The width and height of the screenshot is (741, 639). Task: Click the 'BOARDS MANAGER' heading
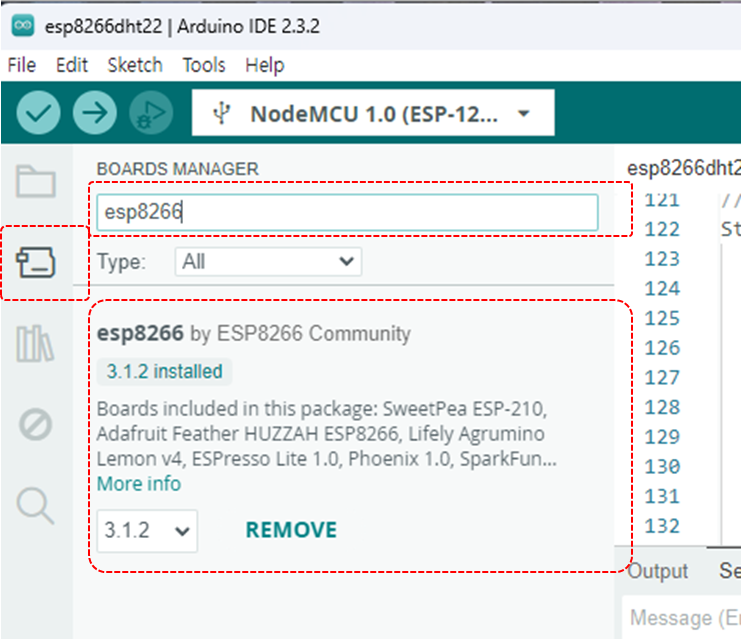(178, 169)
